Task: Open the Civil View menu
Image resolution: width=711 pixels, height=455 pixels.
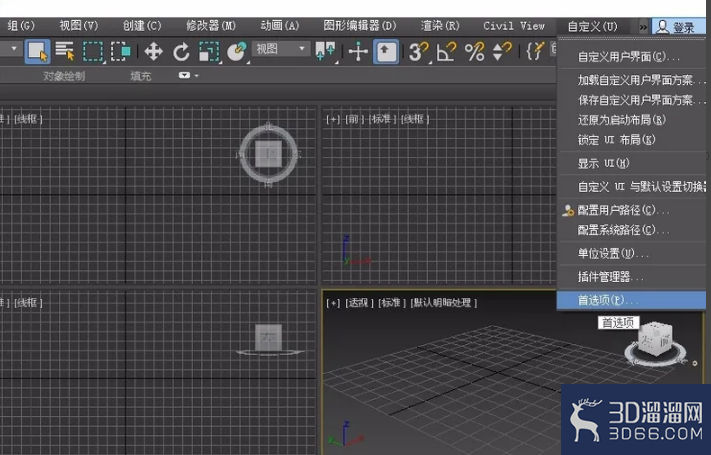Action: (514, 26)
